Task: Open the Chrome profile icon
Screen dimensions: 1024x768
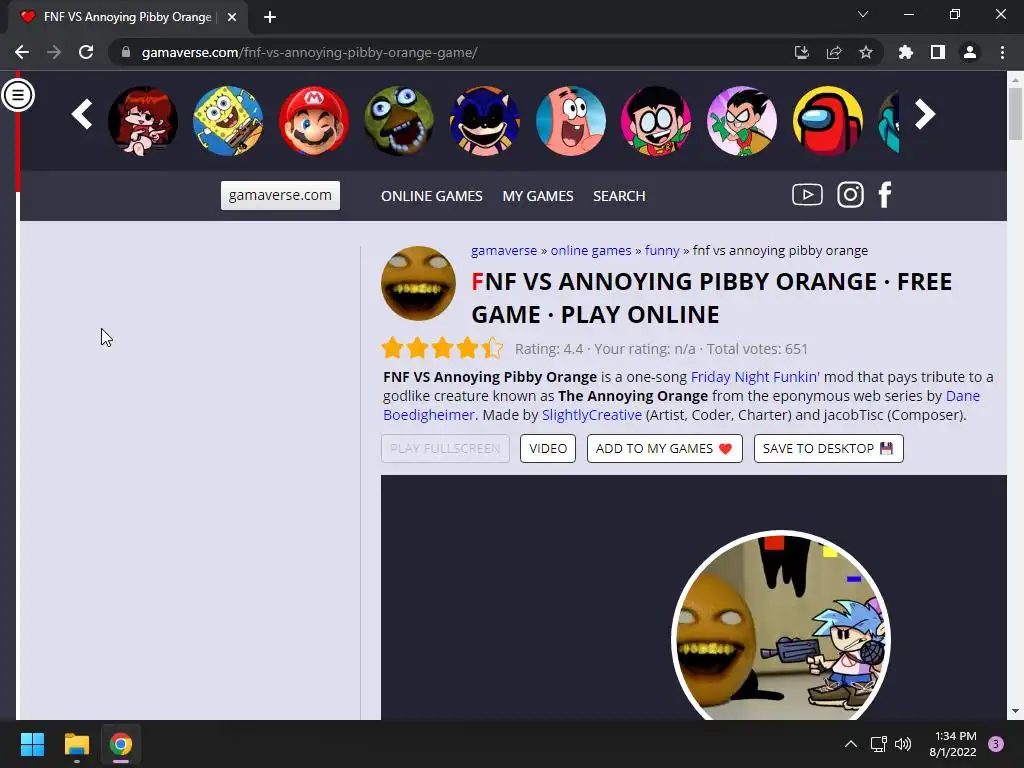Action: point(970,52)
